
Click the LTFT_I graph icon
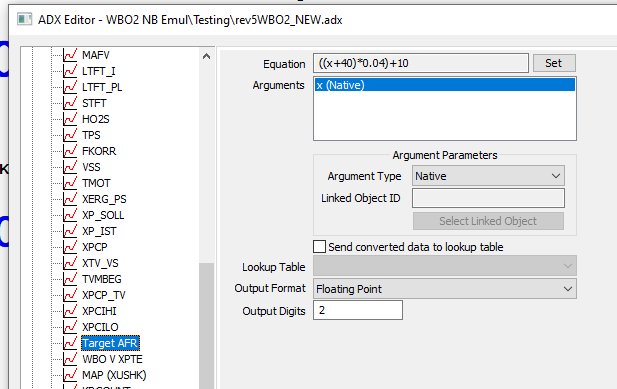click(70, 71)
